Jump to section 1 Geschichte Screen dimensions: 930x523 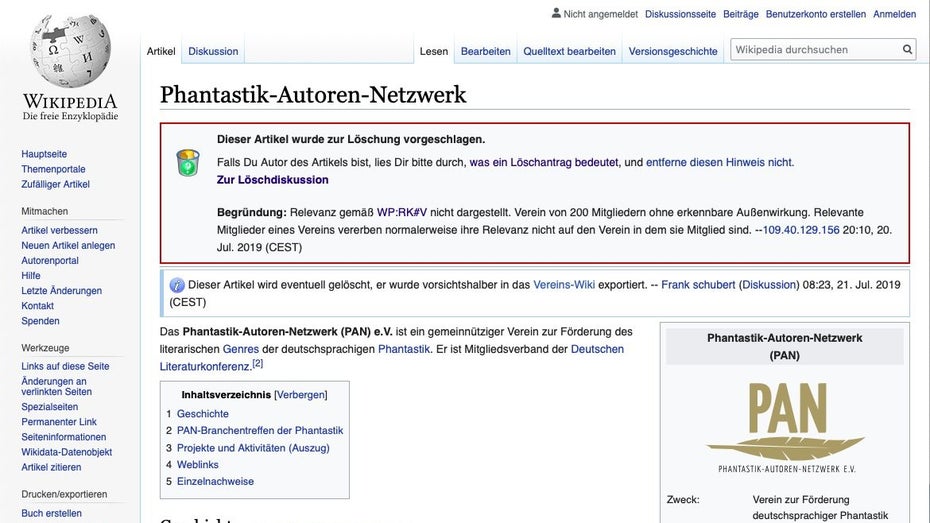click(202, 414)
